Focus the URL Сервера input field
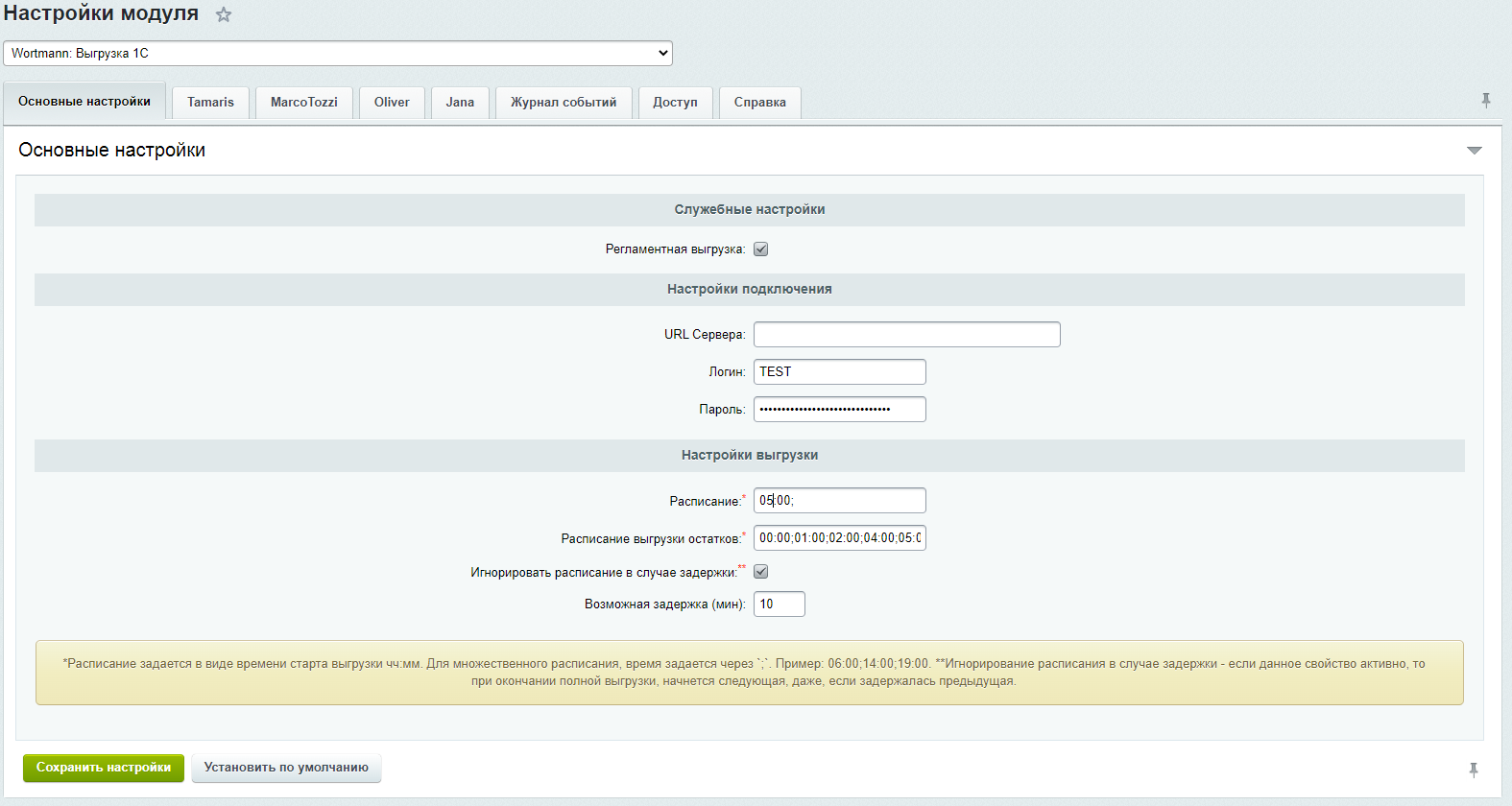1512x806 pixels. [906, 335]
